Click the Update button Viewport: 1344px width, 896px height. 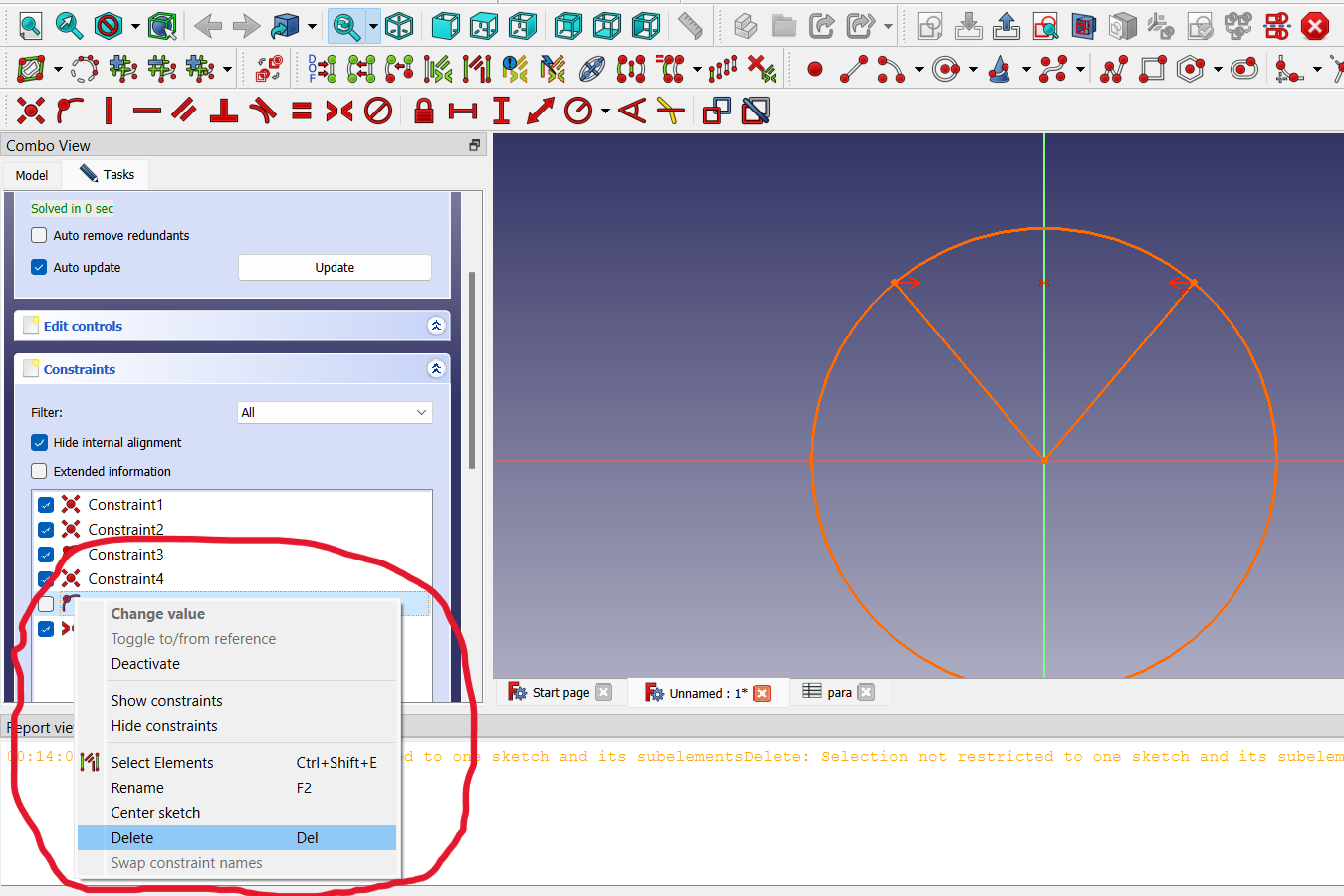click(335, 267)
